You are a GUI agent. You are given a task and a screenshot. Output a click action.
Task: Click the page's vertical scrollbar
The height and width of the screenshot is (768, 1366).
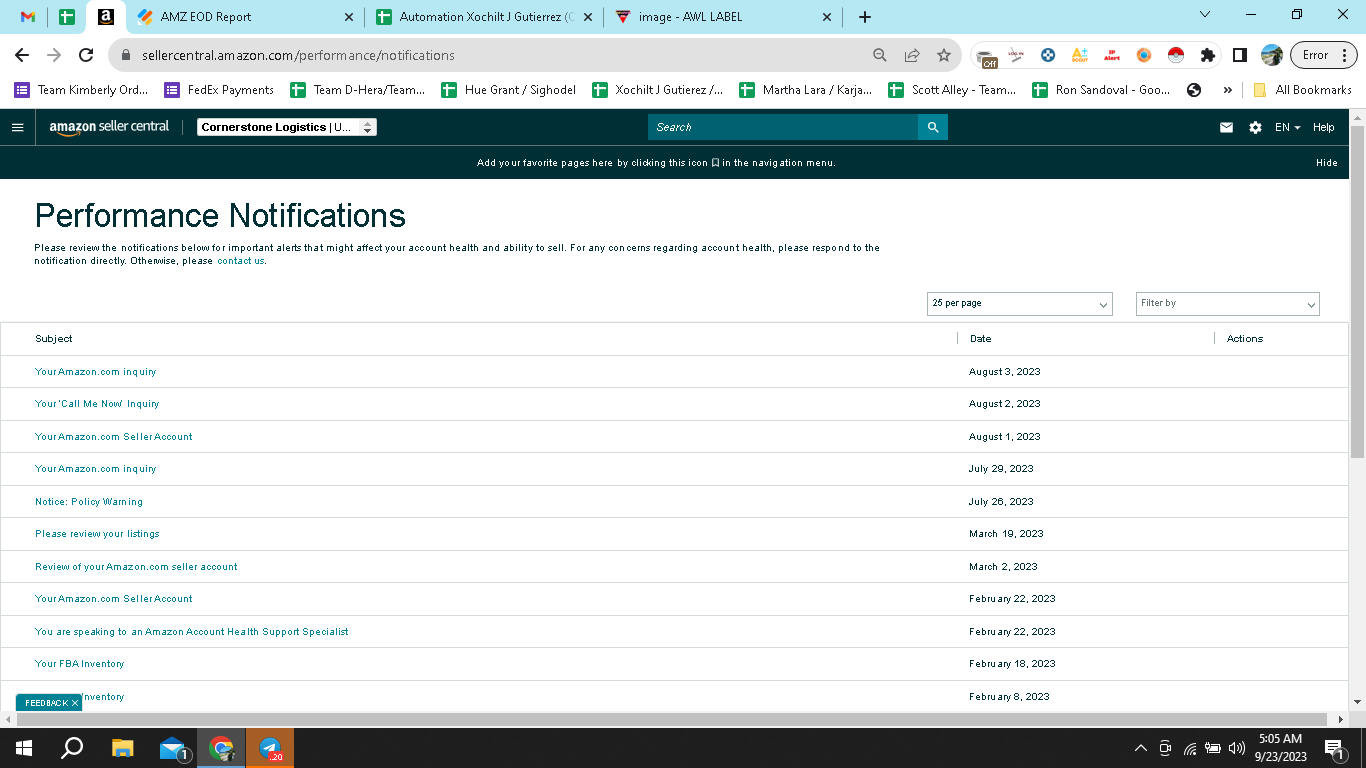click(x=1357, y=290)
